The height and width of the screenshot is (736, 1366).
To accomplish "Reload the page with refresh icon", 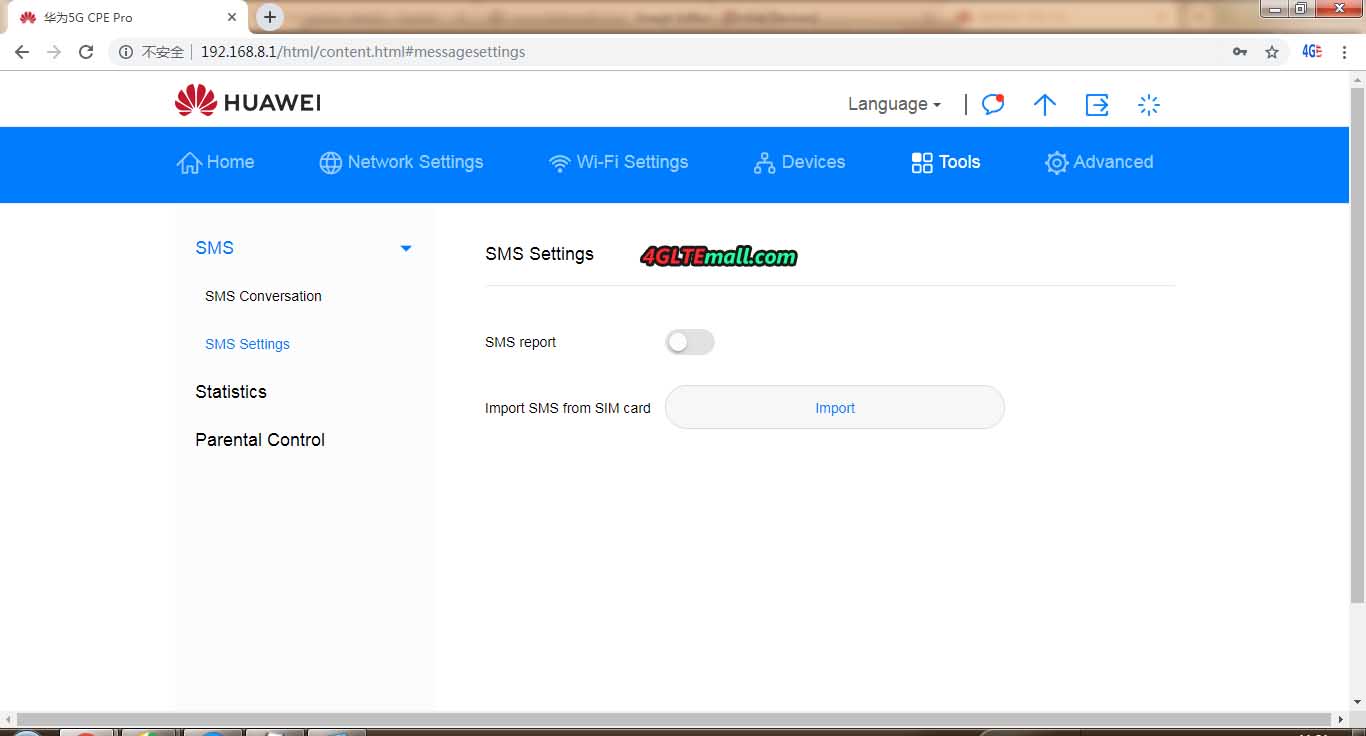I will [86, 52].
